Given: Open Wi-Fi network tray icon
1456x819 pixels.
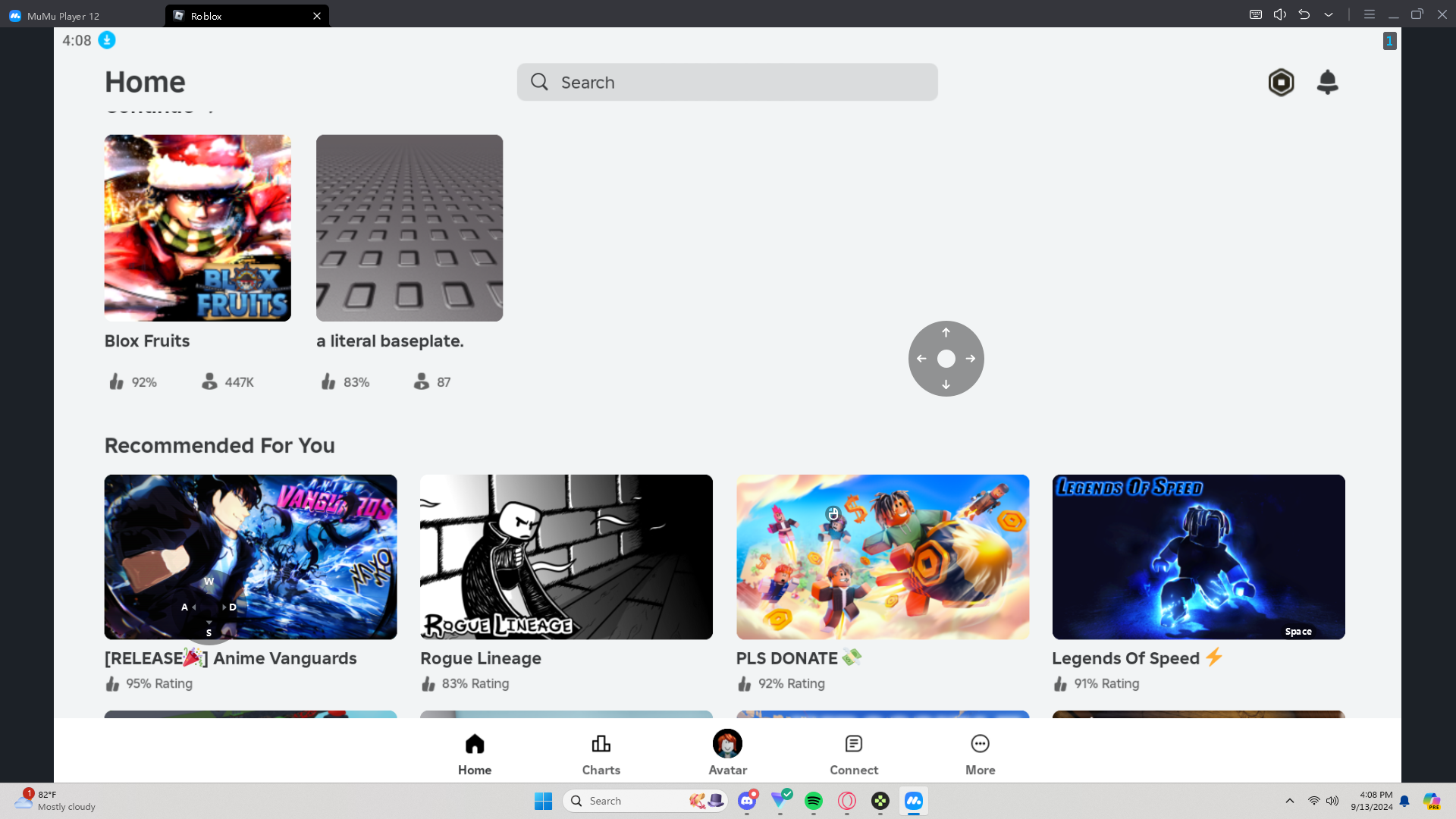Looking at the screenshot, I should [x=1314, y=801].
